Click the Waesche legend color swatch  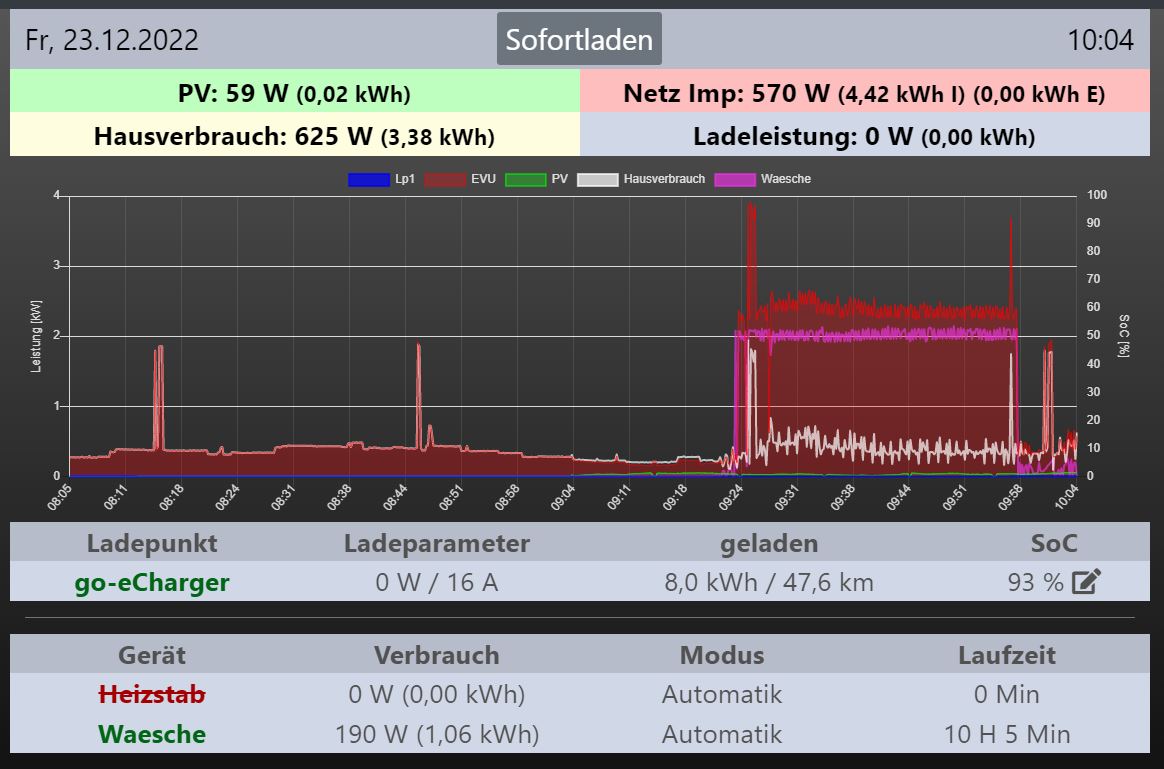[x=735, y=179]
